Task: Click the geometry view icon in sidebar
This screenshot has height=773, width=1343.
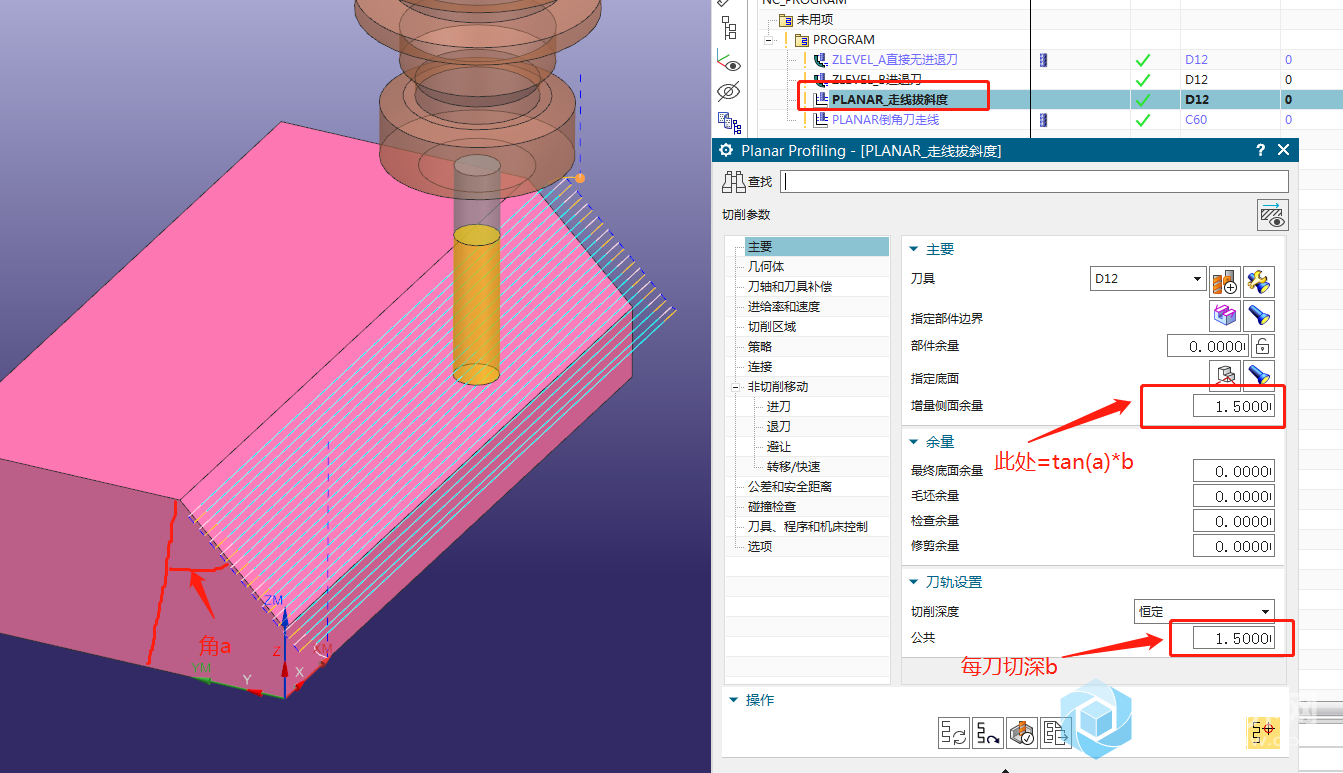Action: (729, 125)
